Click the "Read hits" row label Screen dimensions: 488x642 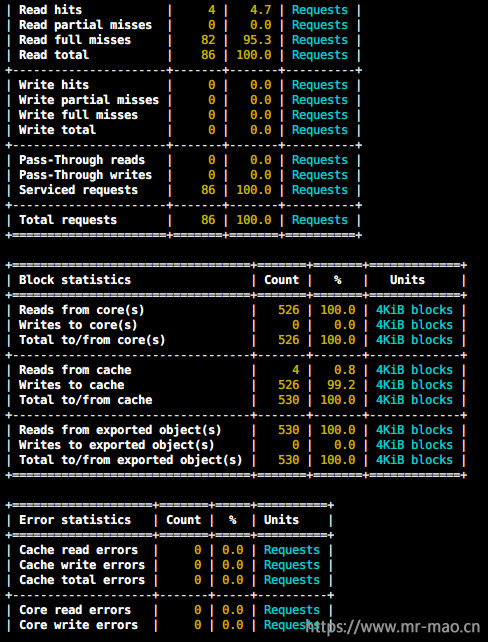[50, 10]
